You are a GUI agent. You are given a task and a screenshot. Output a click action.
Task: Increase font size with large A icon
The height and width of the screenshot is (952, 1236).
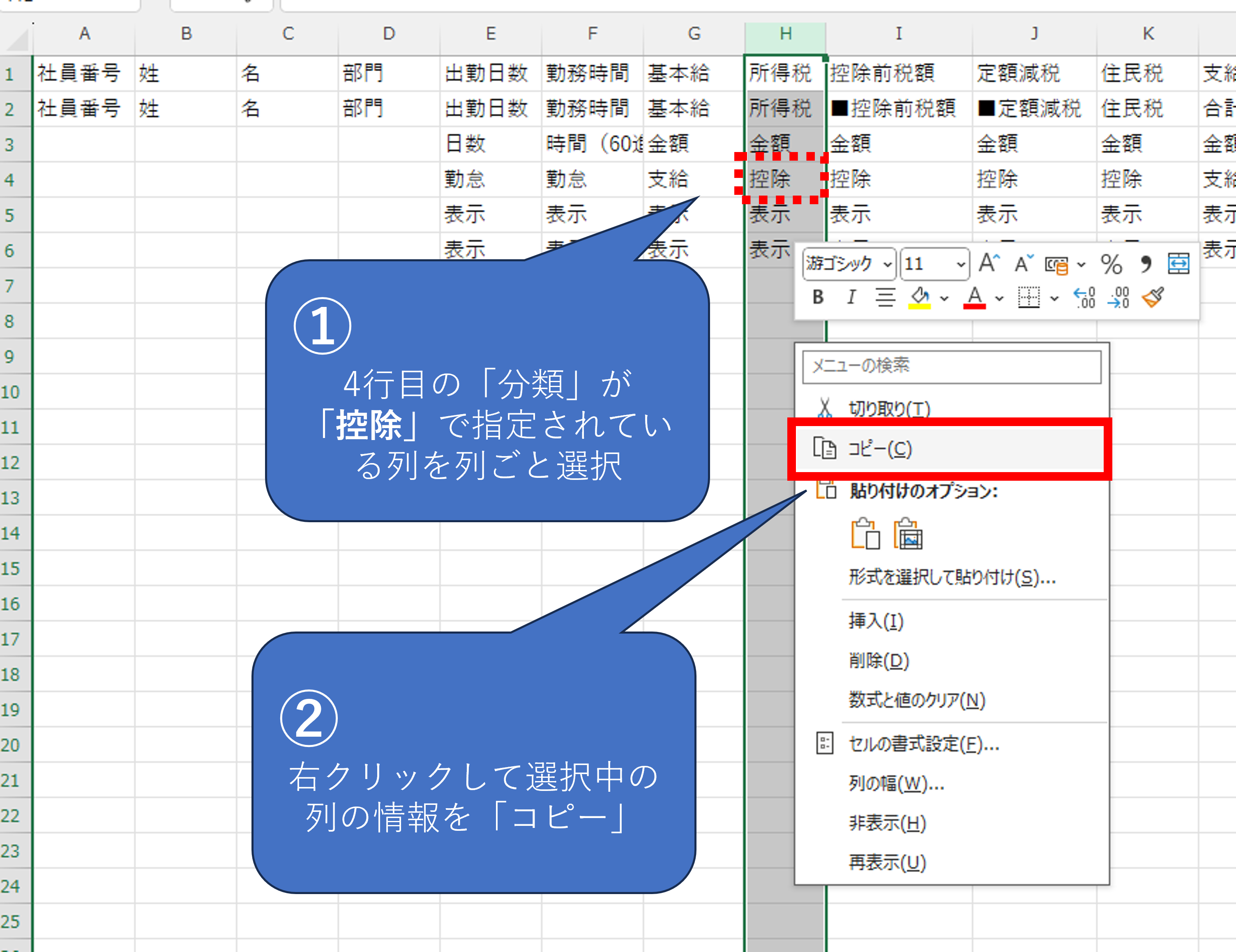coord(989,263)
